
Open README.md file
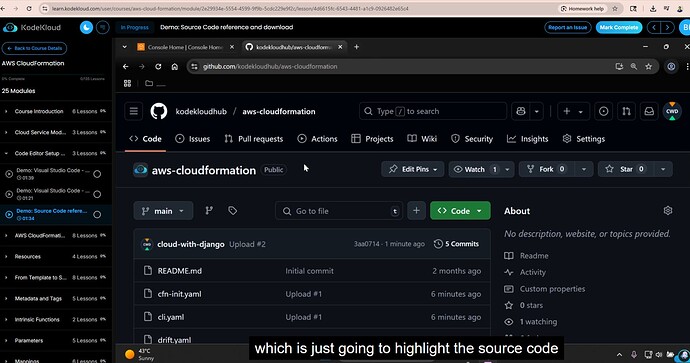click(x=180, y=271)
